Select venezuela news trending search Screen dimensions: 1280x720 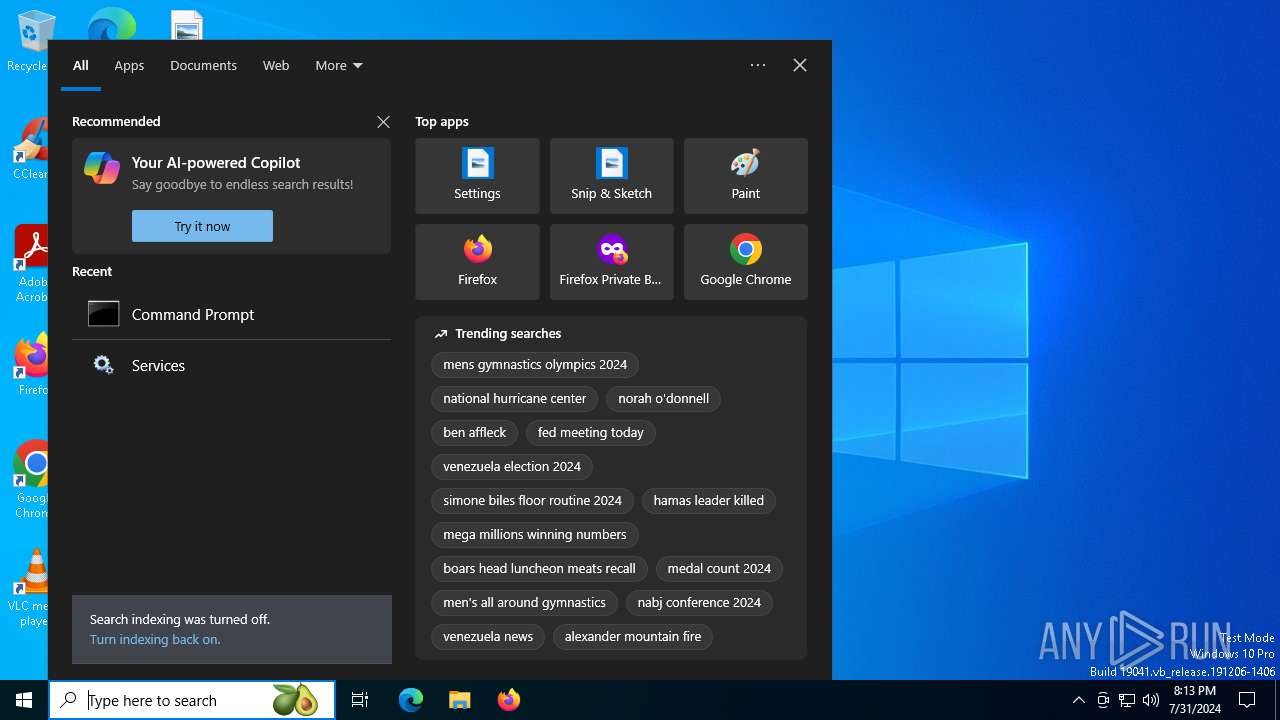(488, 637)
